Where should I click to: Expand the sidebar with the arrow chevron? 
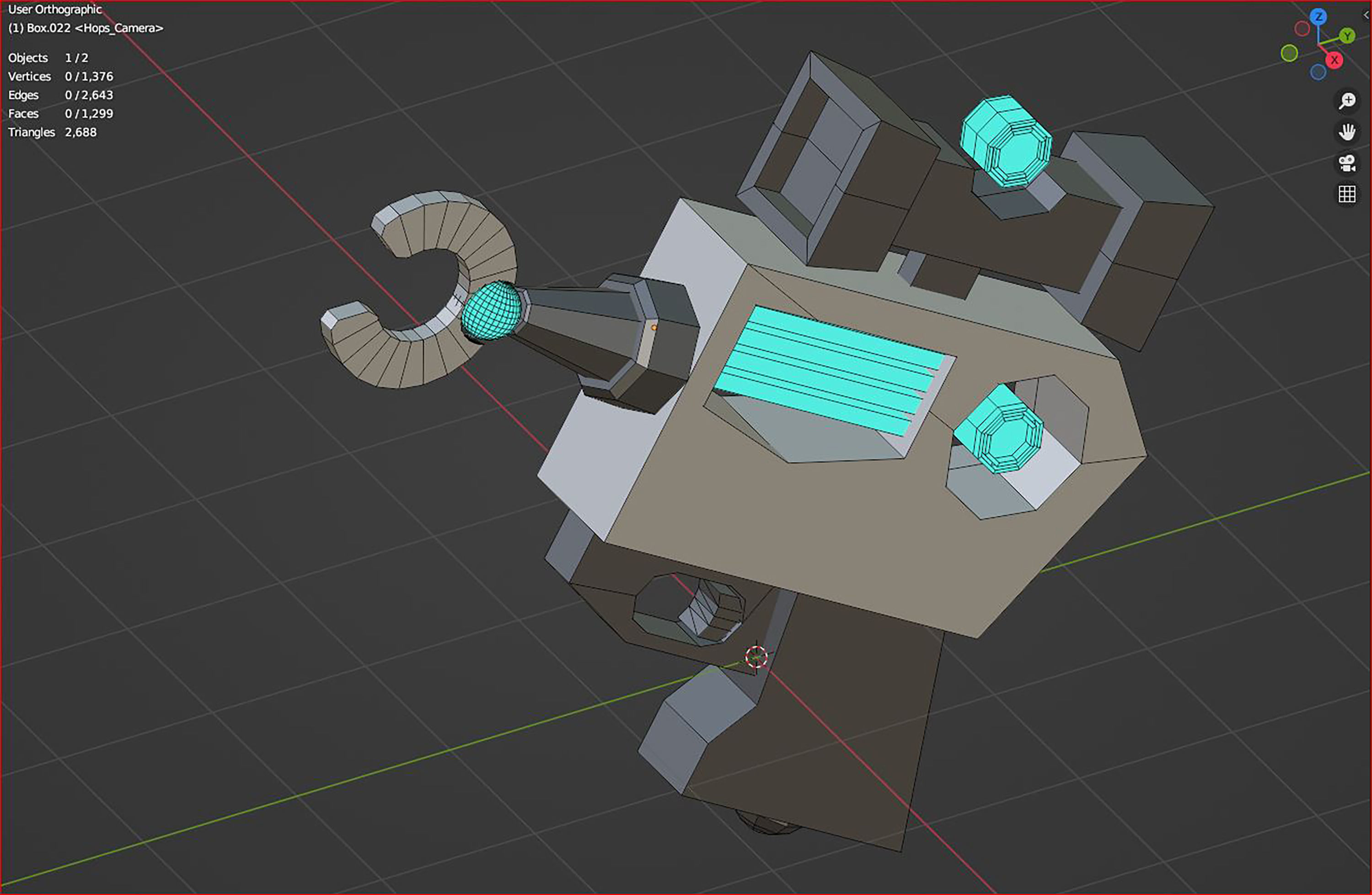(1367, 15)
